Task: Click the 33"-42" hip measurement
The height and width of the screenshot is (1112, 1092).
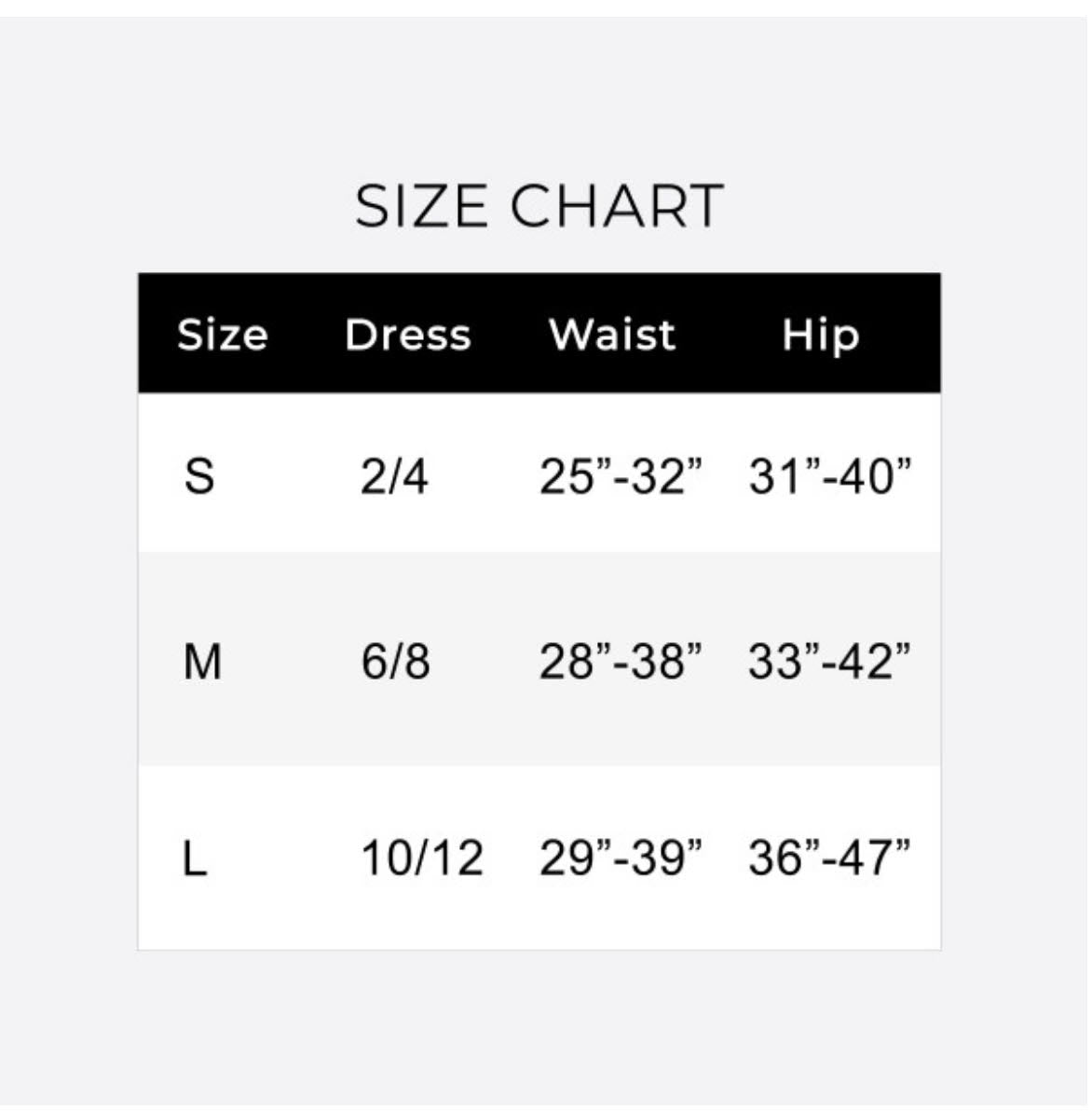Action: tap(828, 662)
